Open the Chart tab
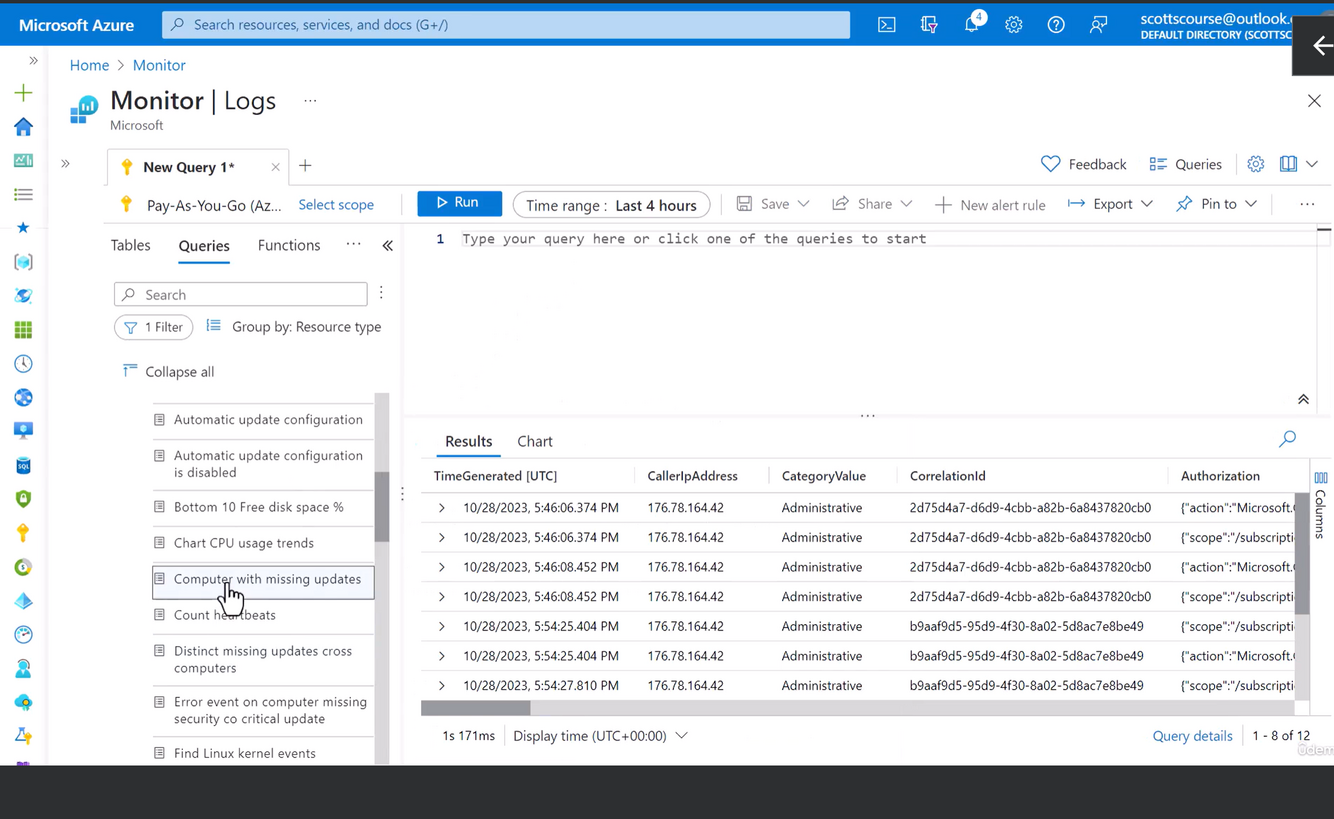The width and height of the screenshot is (1334, 819). (x=535, y=441)
